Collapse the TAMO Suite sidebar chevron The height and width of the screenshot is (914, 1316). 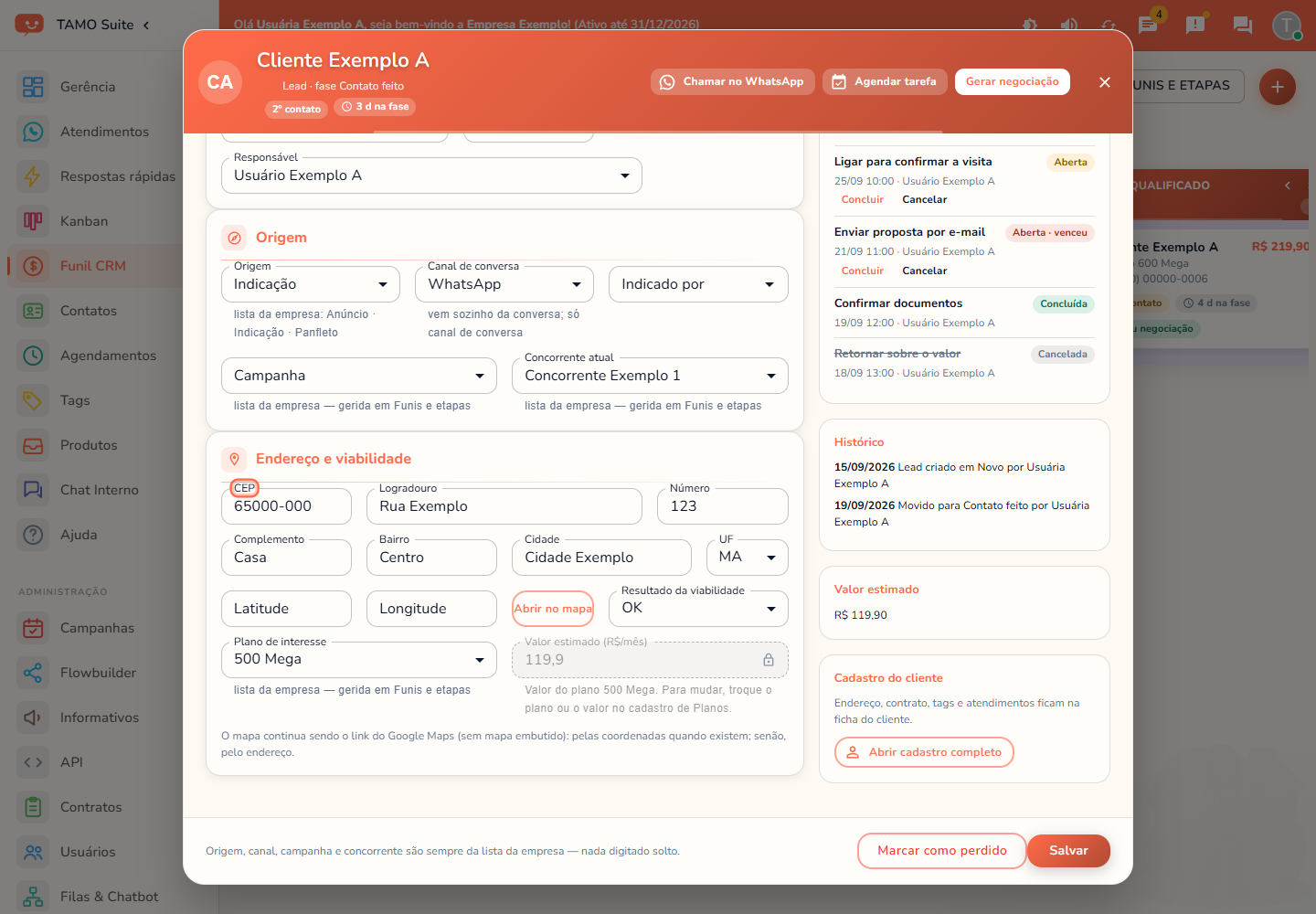pos(146,25)
